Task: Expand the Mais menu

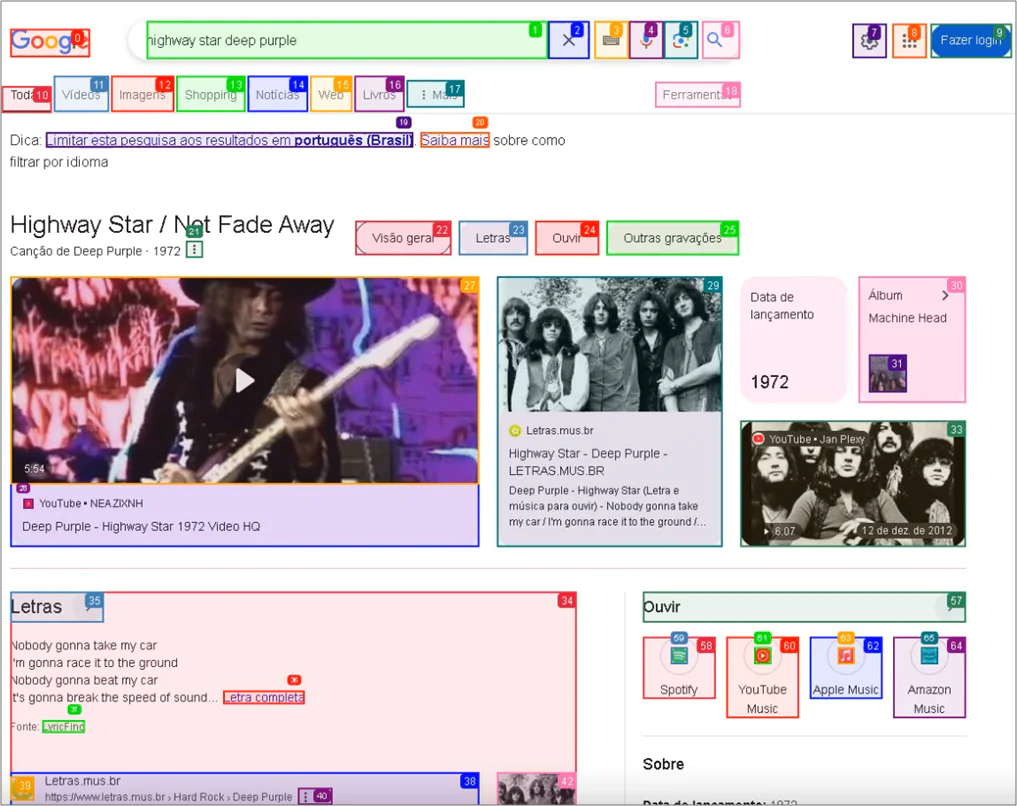Action: pyautogui.click(x=436, y=95)
